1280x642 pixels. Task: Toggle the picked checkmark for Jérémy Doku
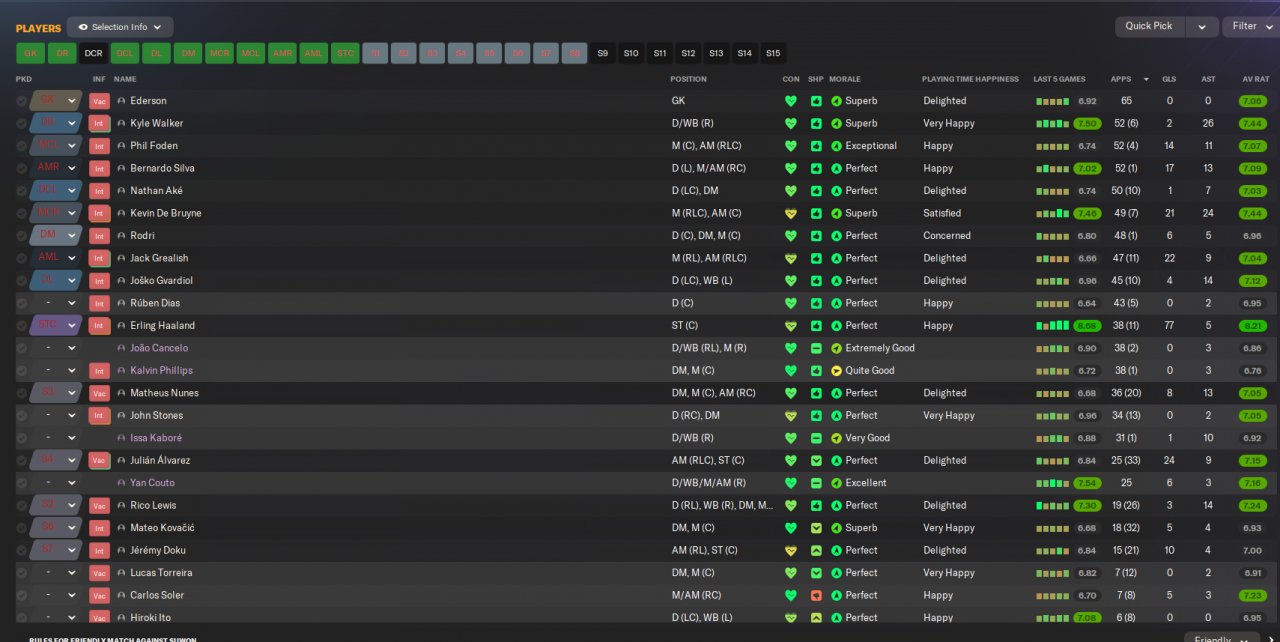click(21, 551)
